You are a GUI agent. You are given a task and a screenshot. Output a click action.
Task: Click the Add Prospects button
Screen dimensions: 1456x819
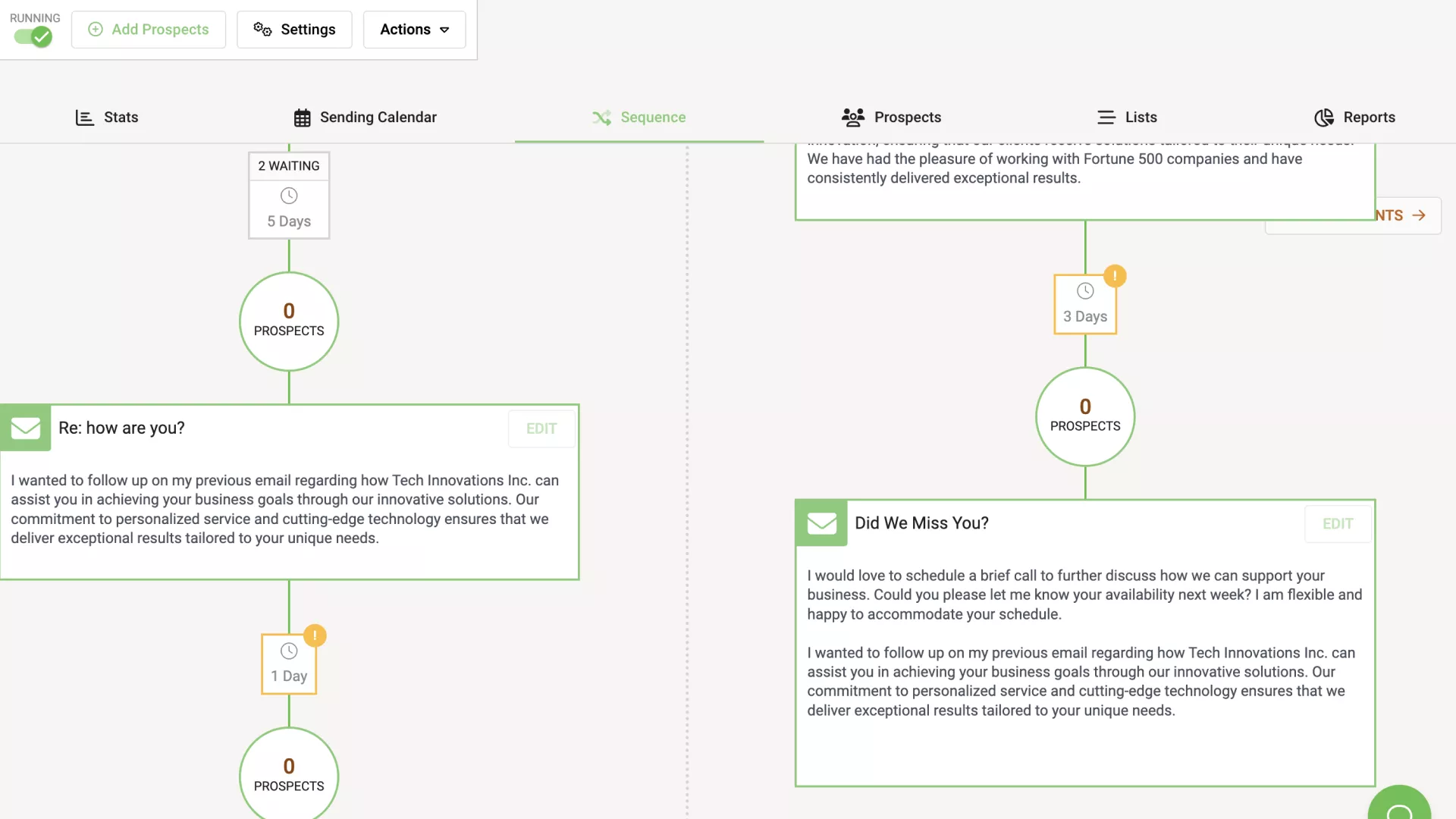pos(149,30)
